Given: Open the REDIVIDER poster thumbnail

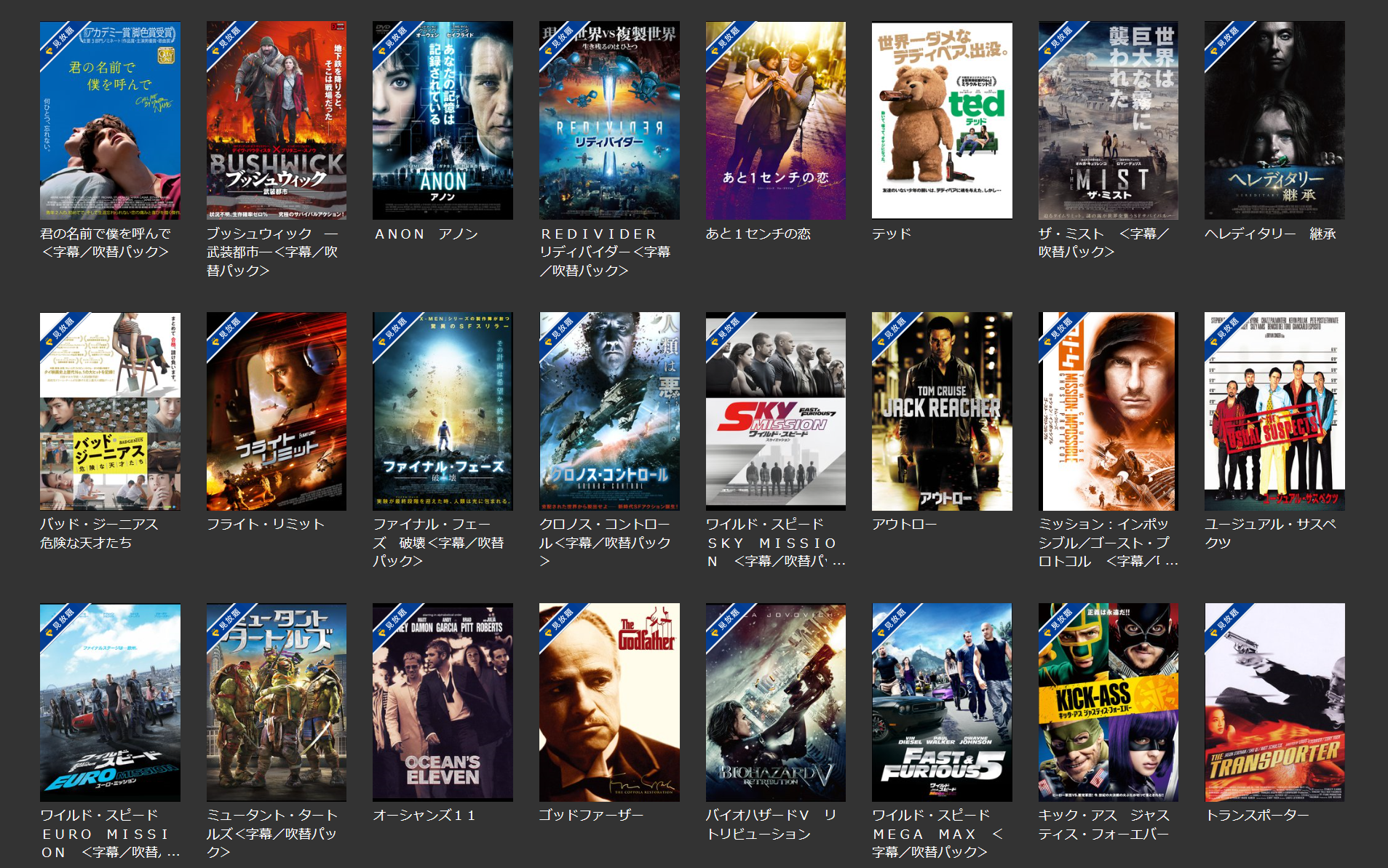Looking at the screenshot, I should [609, 120].
